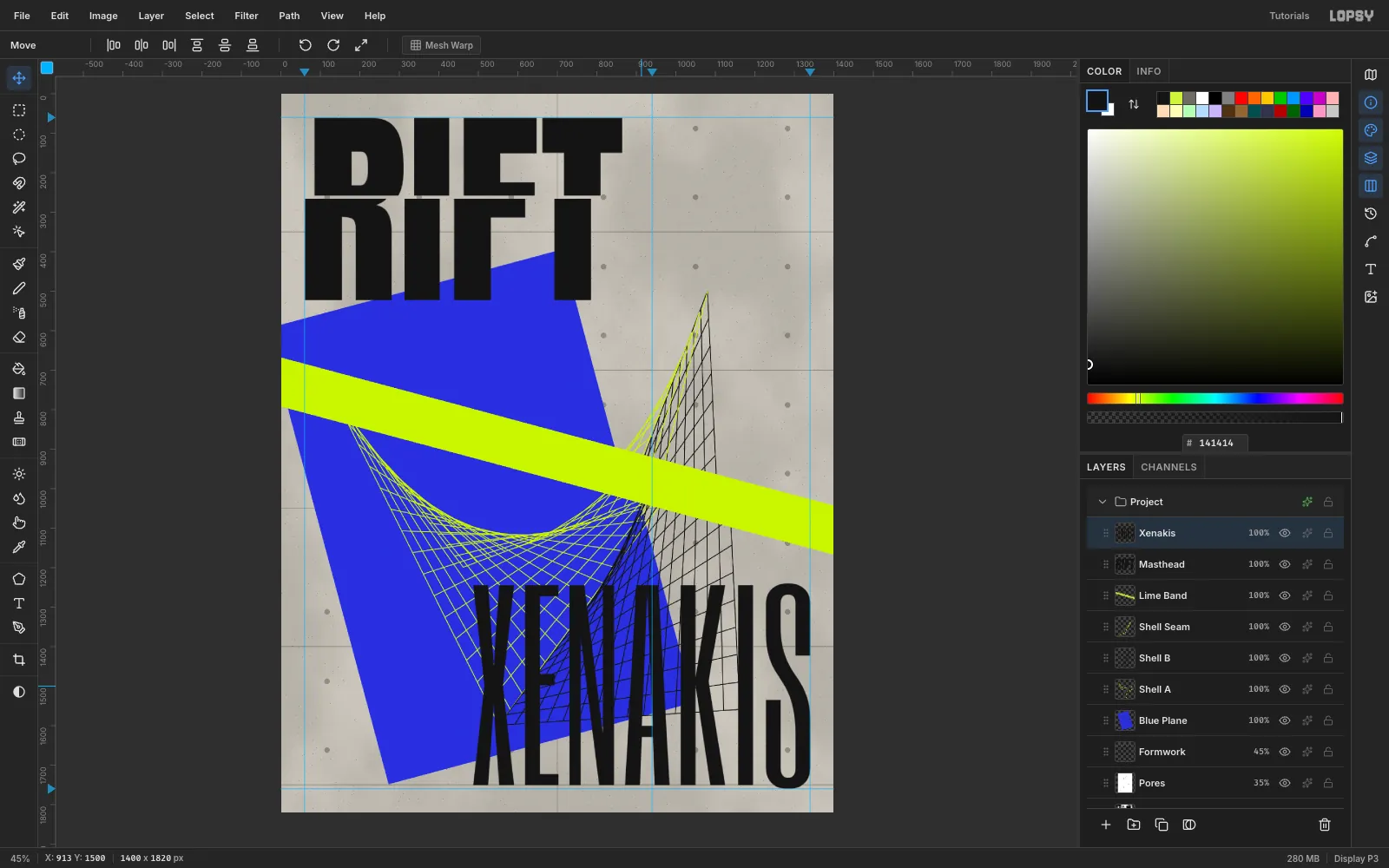Click the opacity alpha slider
Screen dimensions: 1389x868
1215,418
